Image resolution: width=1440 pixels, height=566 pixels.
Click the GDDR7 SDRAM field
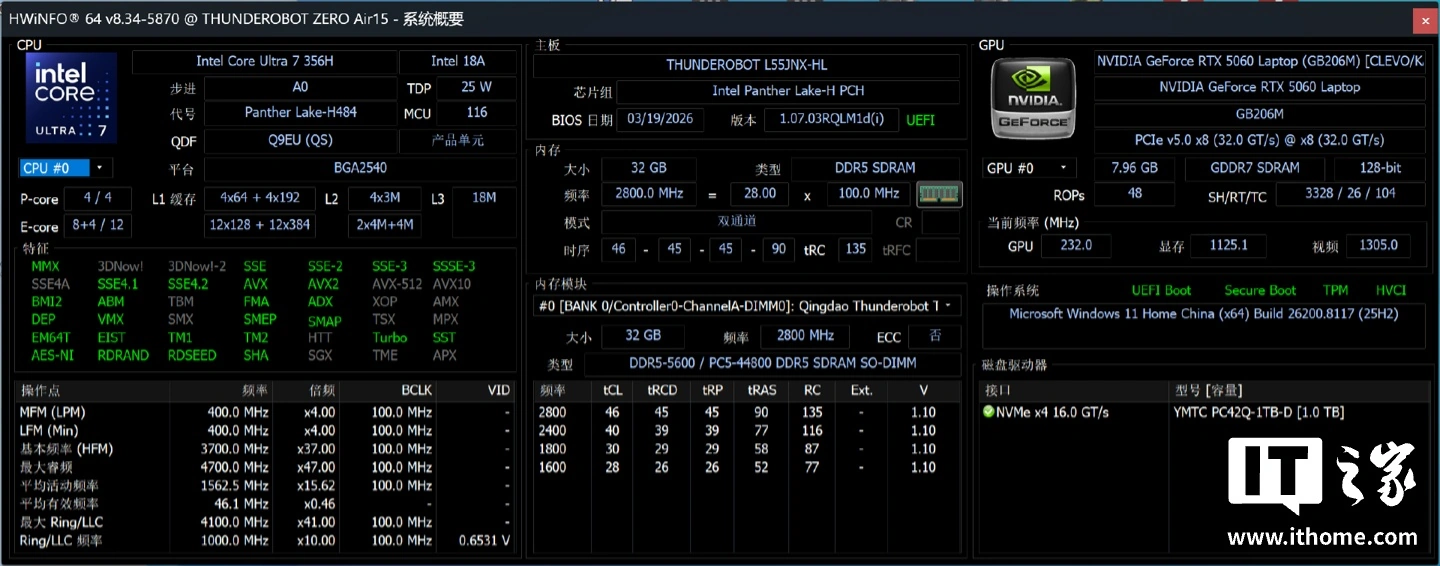tap(1254, 168)
